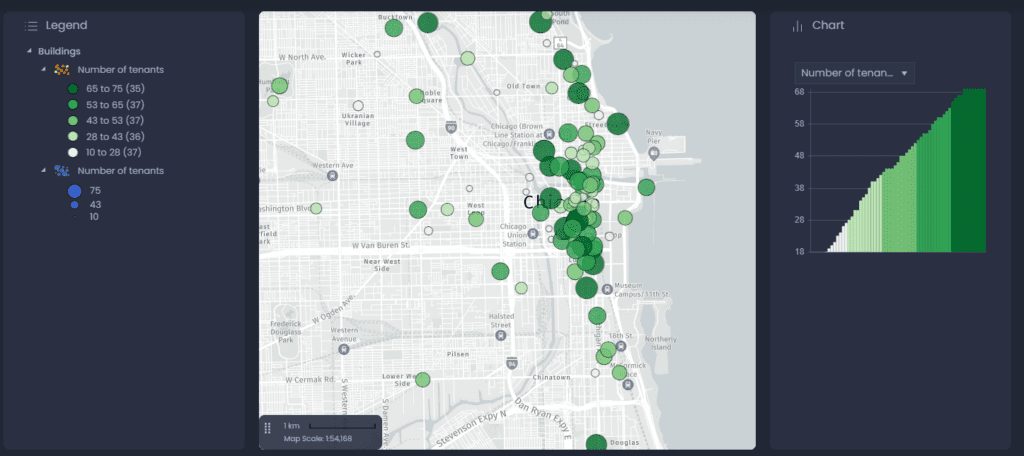
Task: Select the 65 to 75 (35) swatch
Action: pyautogui.click(x=73, y=89)
